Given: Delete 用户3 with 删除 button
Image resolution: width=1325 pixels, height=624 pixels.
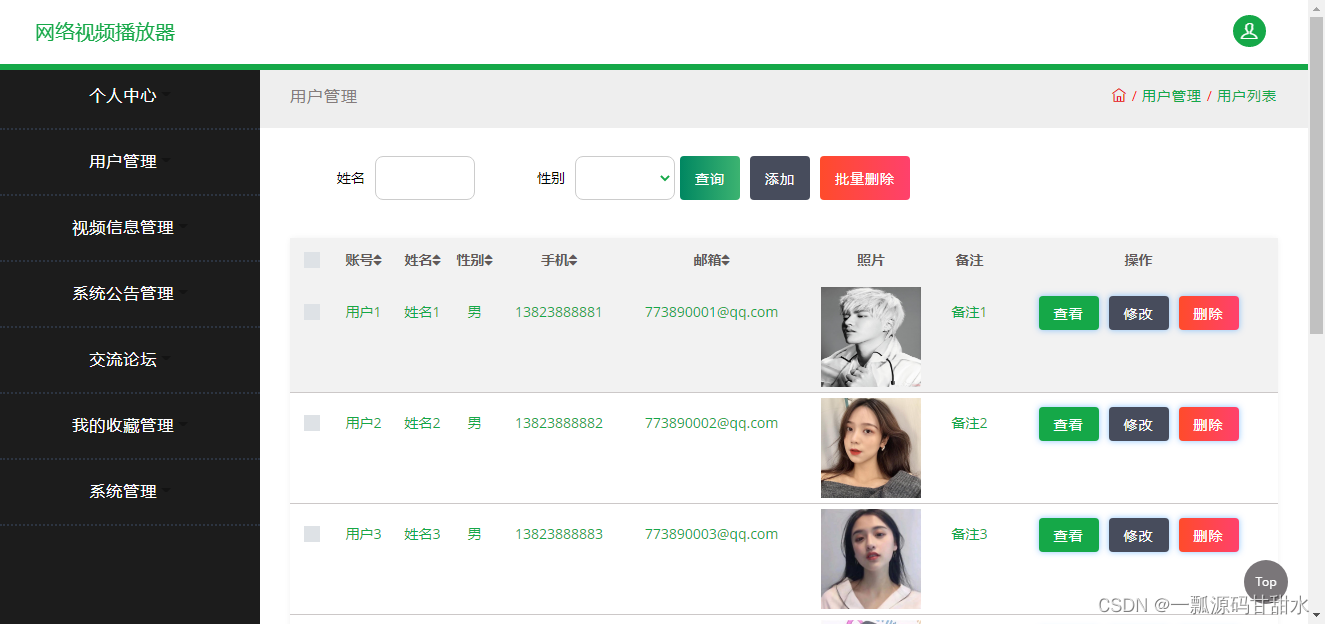Looking at the screenshot, I should [x=1209, y=535].
